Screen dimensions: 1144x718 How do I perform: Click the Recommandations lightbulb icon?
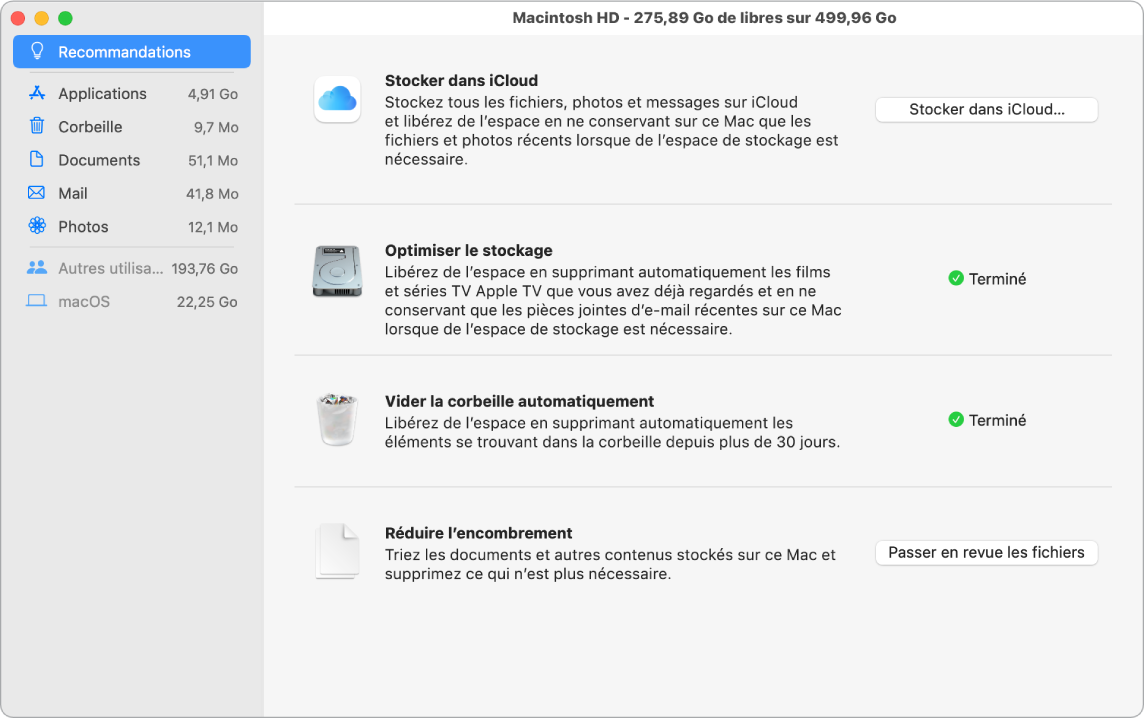pyautogui.click(x=36, y=51)
